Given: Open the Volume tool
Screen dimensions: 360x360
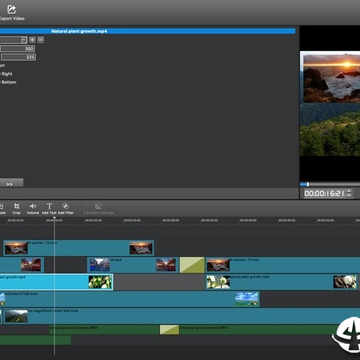Looking at the screenshot, I should coord(33,208).
